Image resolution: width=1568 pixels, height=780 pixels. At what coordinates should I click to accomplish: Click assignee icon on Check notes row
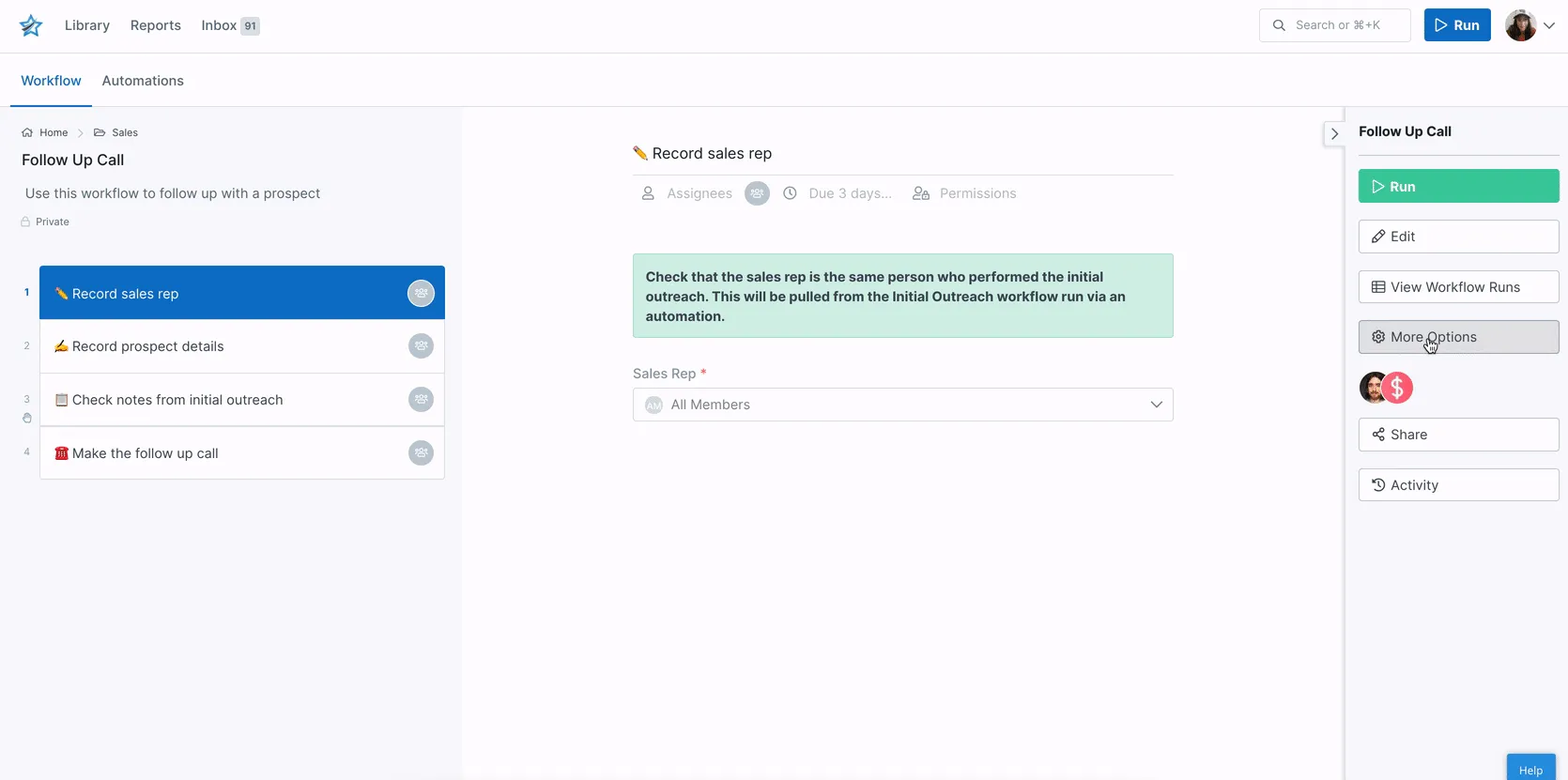click(421, 400)
